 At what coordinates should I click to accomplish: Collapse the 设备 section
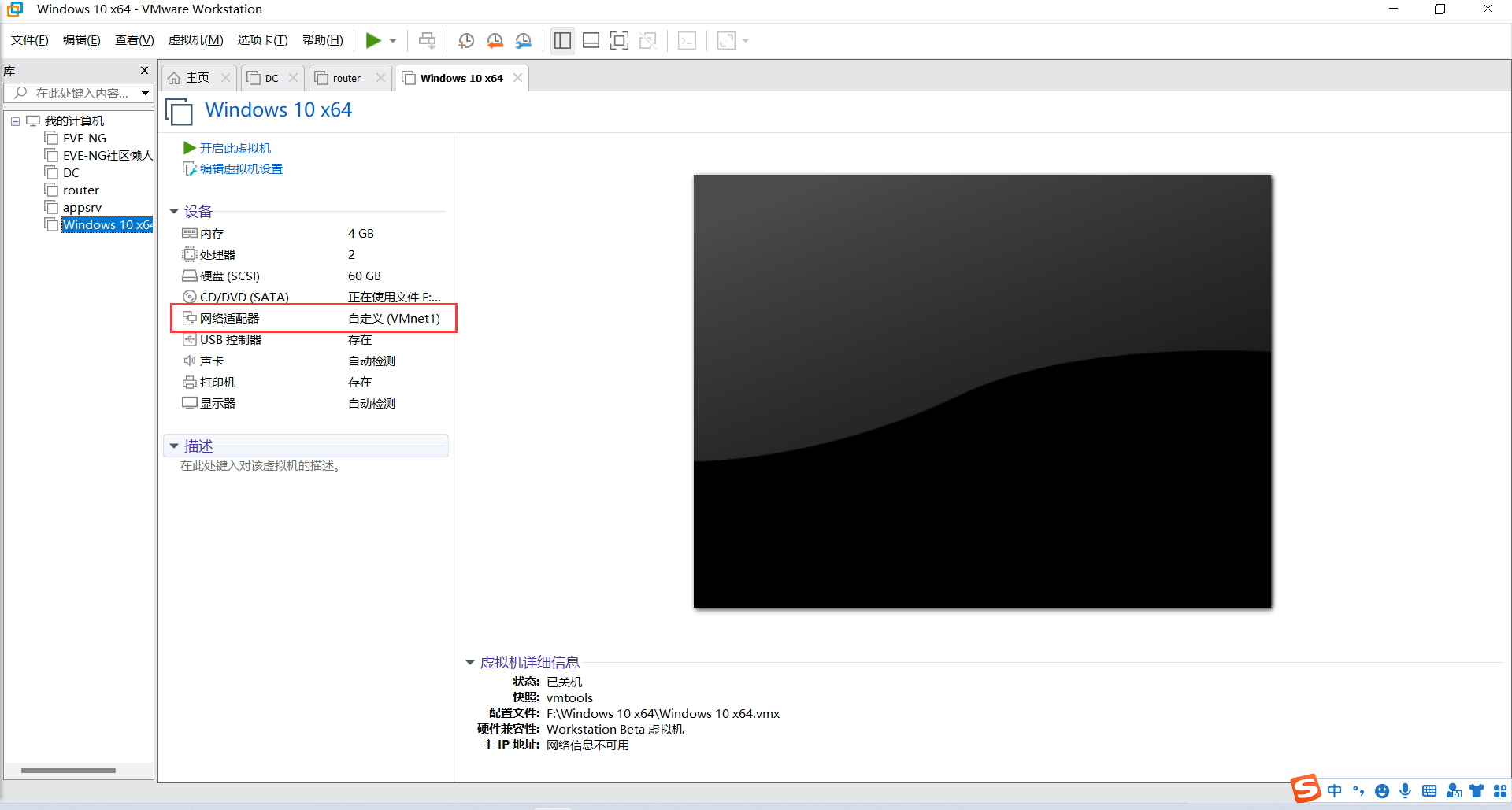tap(174, 212)
